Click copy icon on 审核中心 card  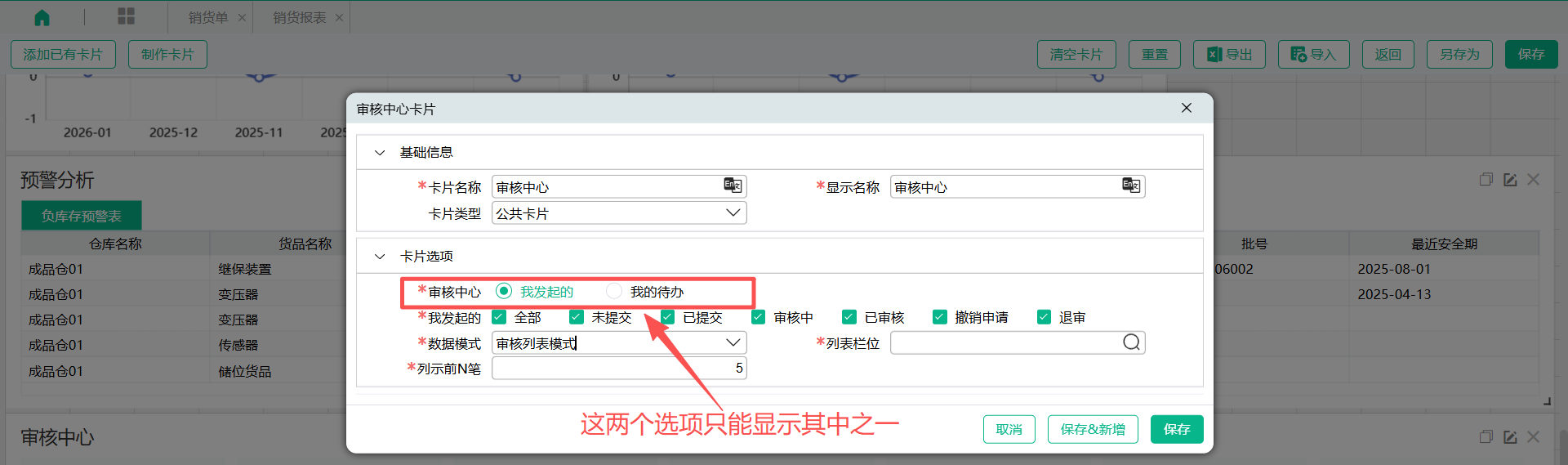(1486, 437)
